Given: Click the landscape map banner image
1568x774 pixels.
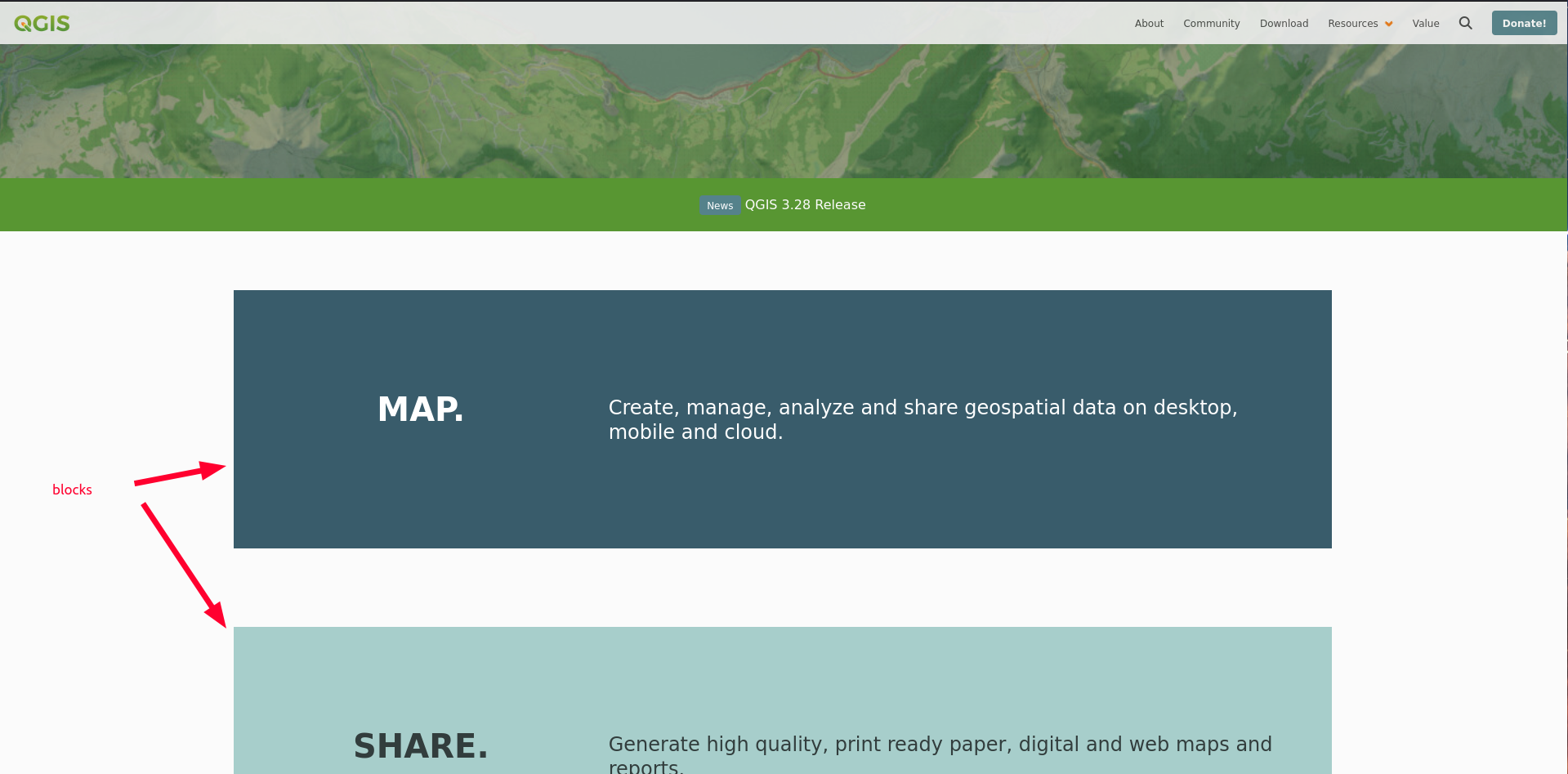Looking at the screenshot, I should click(784, 111).
